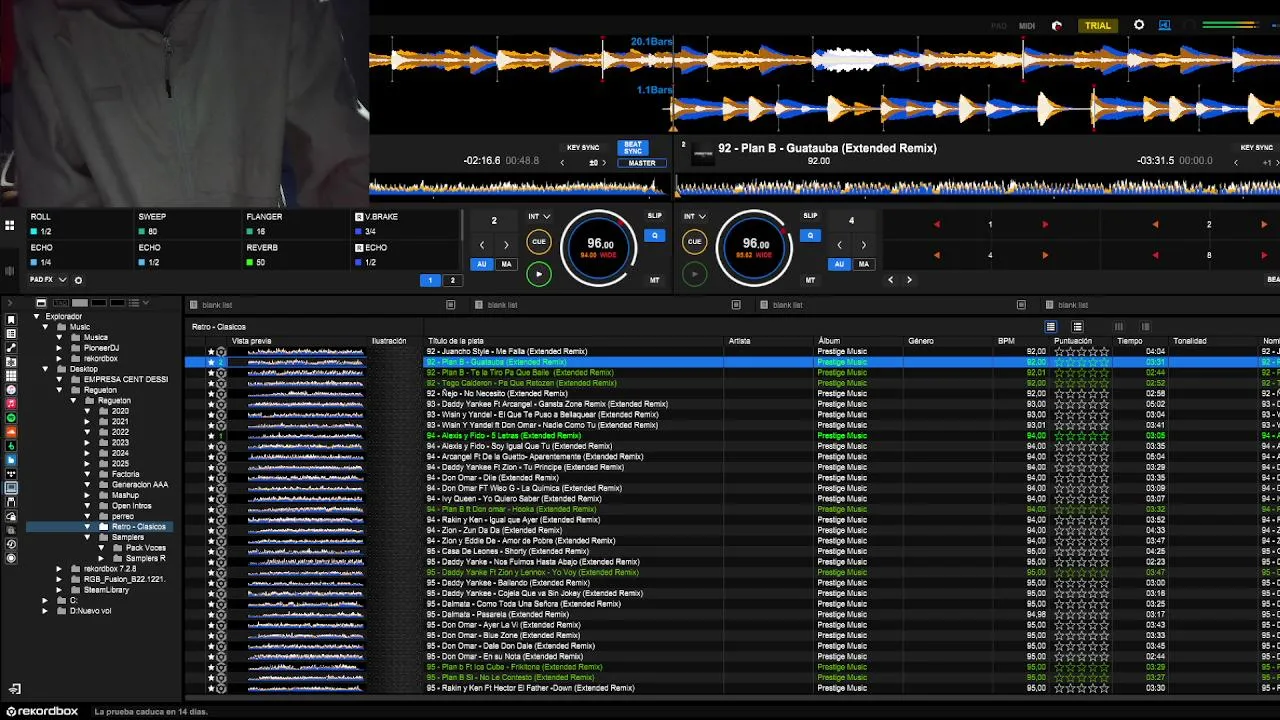Open the Recordings disc icon in sidebar
The image size is (1280, 720).
click(11, 558)
